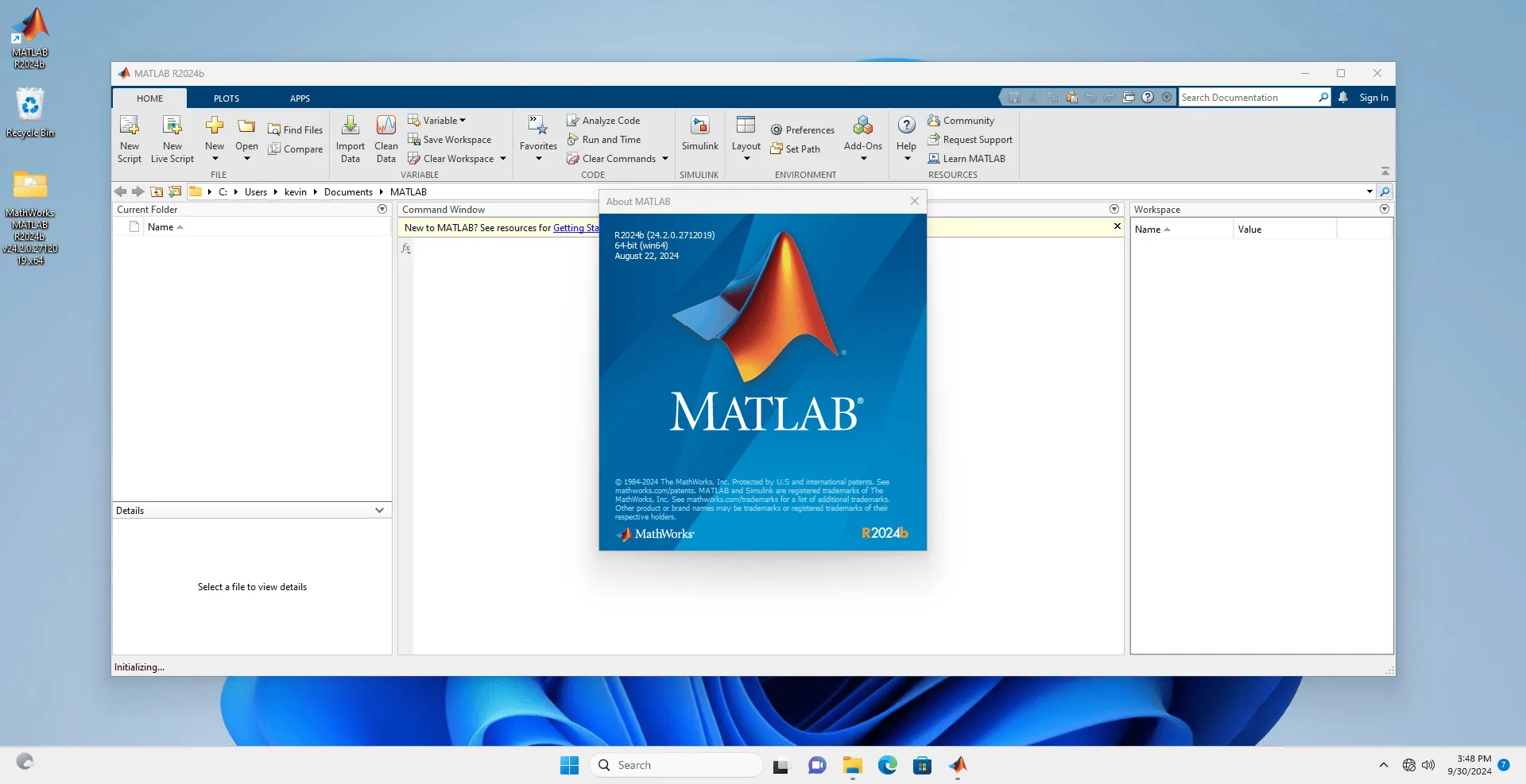Open MATLAB Preferences
Image resolution: width=1526 pixels, height=784 pixels.
click(802, 129)
